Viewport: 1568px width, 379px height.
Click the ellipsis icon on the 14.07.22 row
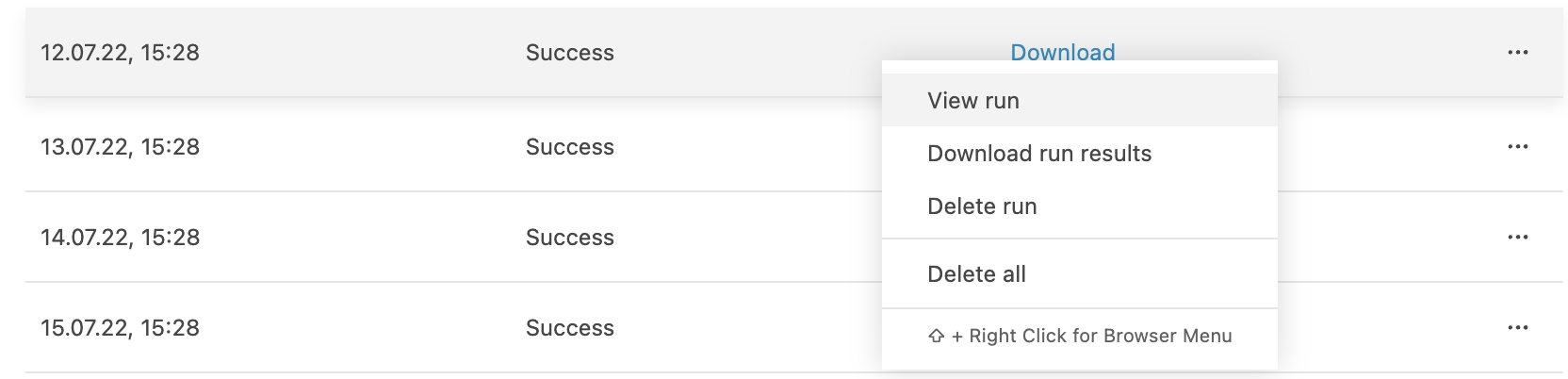click(x=1517, y=238)
